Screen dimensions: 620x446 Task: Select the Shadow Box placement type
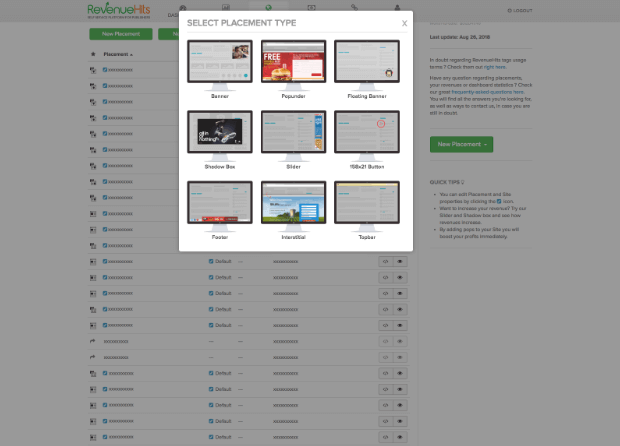click(219, 131)
